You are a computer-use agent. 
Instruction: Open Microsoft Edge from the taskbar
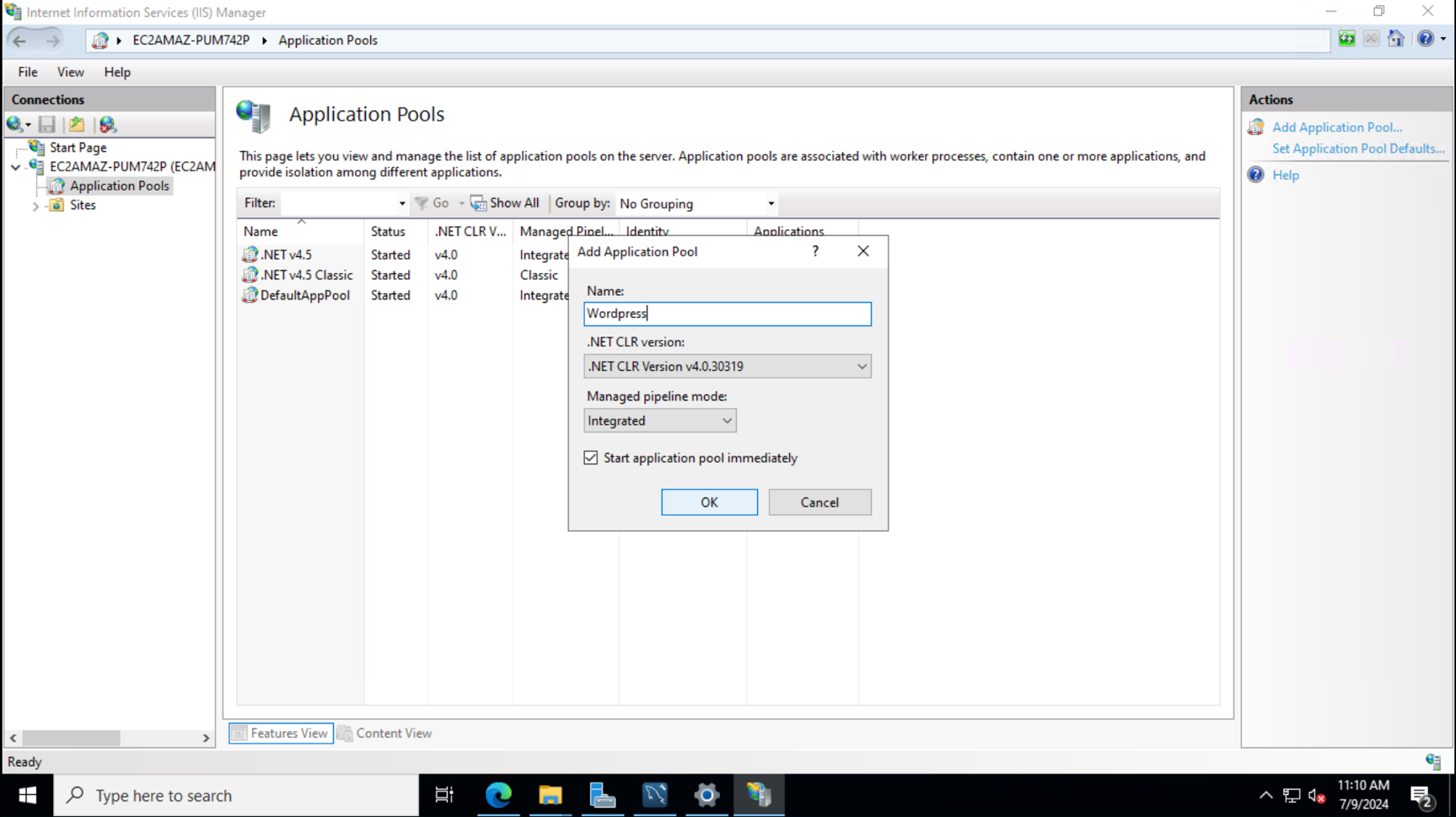pyautogui.click(x=498, y=794)
